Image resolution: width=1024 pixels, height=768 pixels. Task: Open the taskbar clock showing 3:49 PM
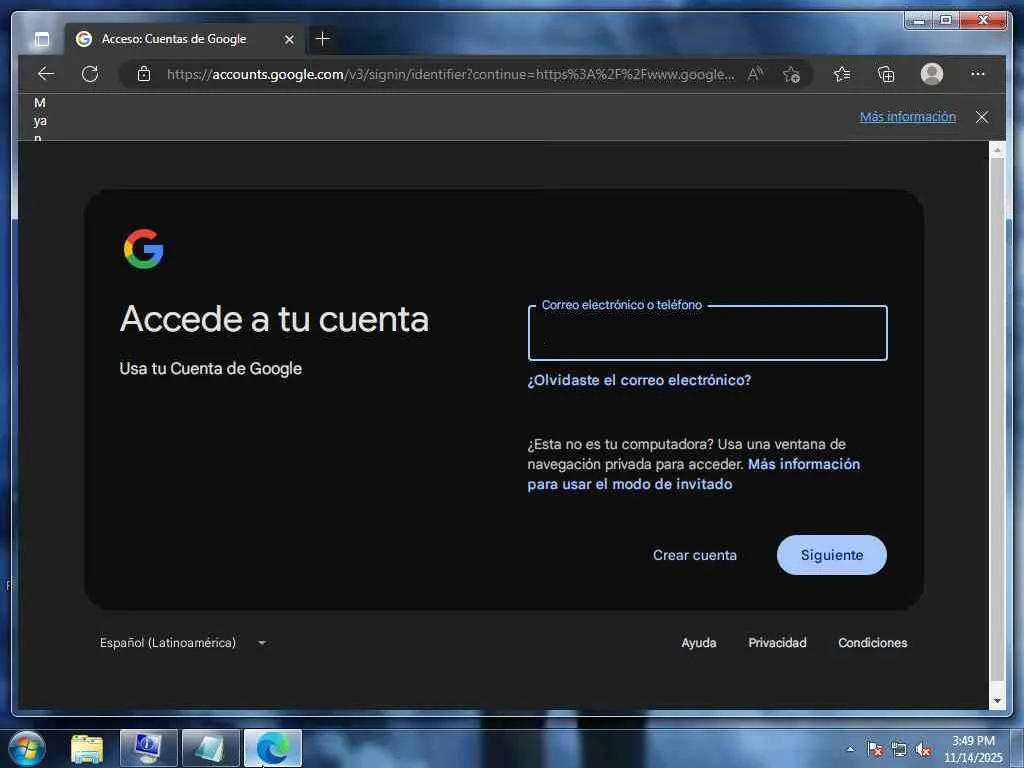(973, 749)
